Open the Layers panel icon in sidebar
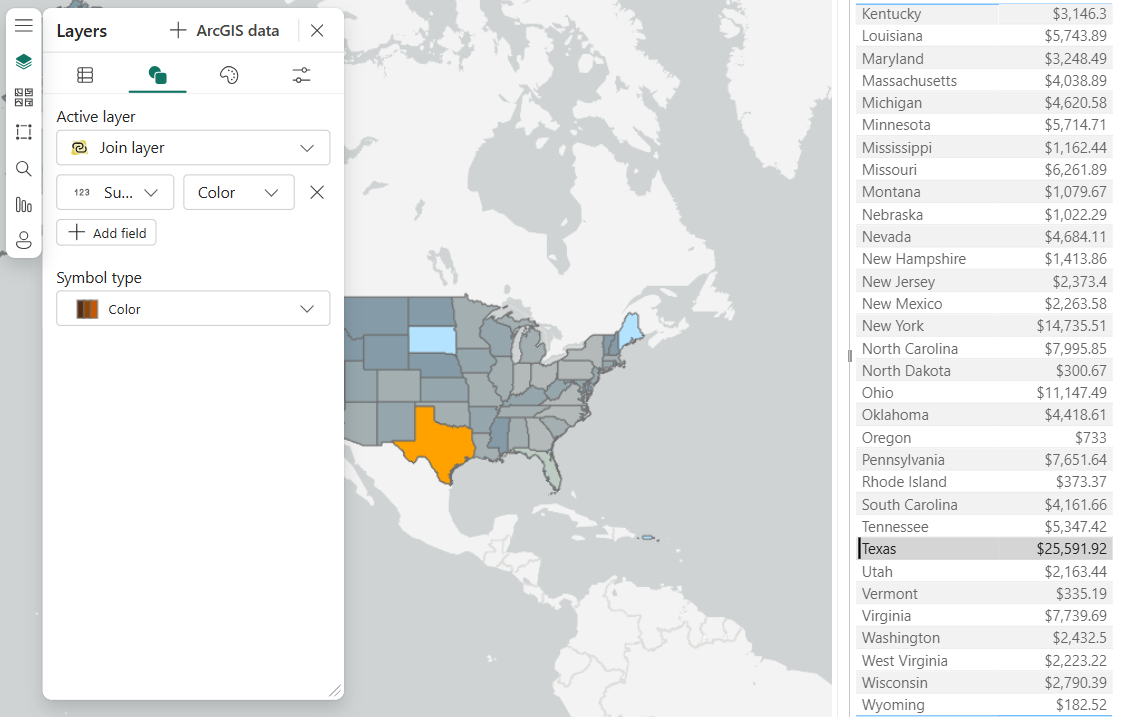Viewport: 1132px width, 717px height. (x=24, y=61)
